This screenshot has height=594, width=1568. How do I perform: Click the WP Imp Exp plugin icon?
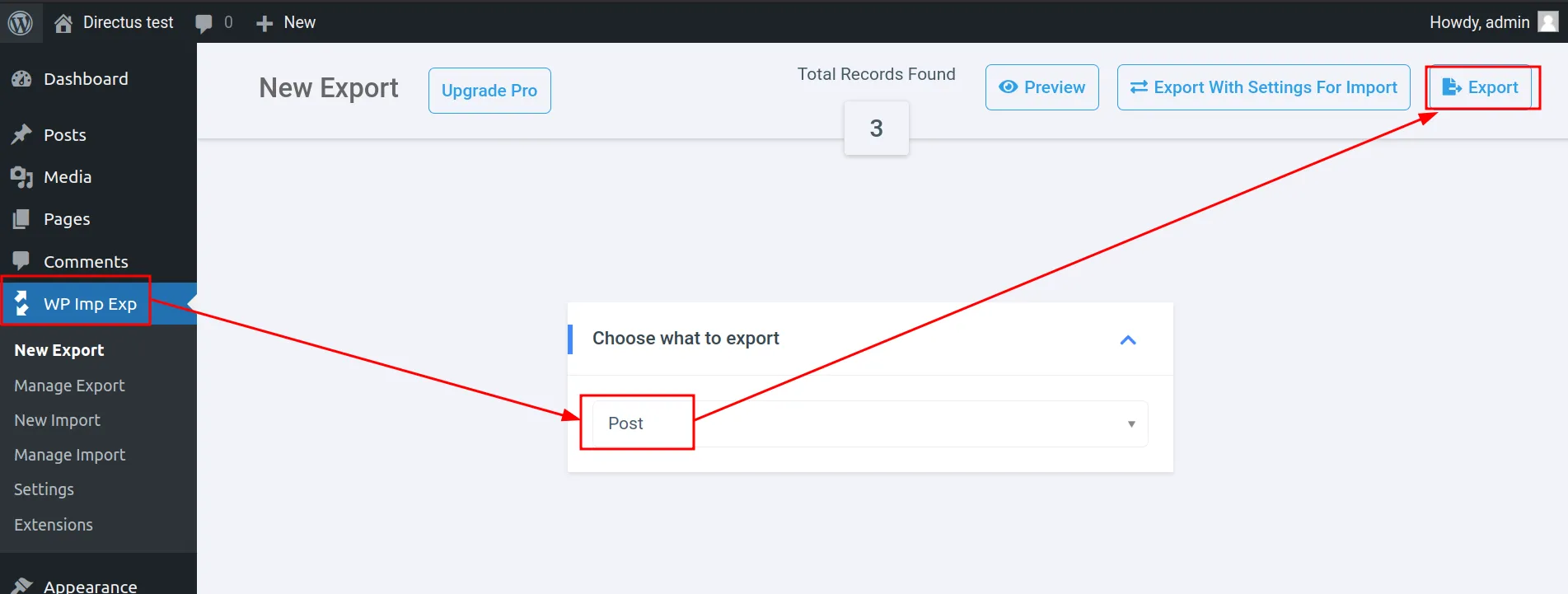22,302
